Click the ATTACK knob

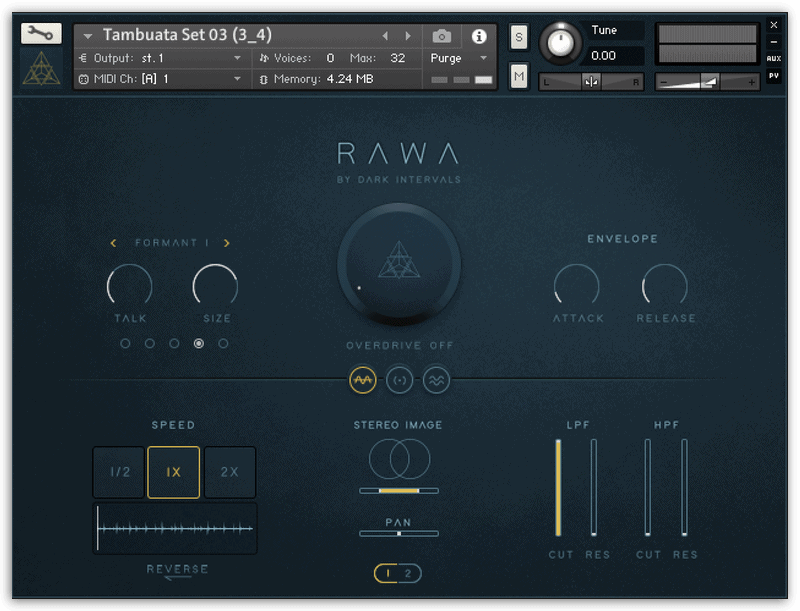(x=577, y=286)
